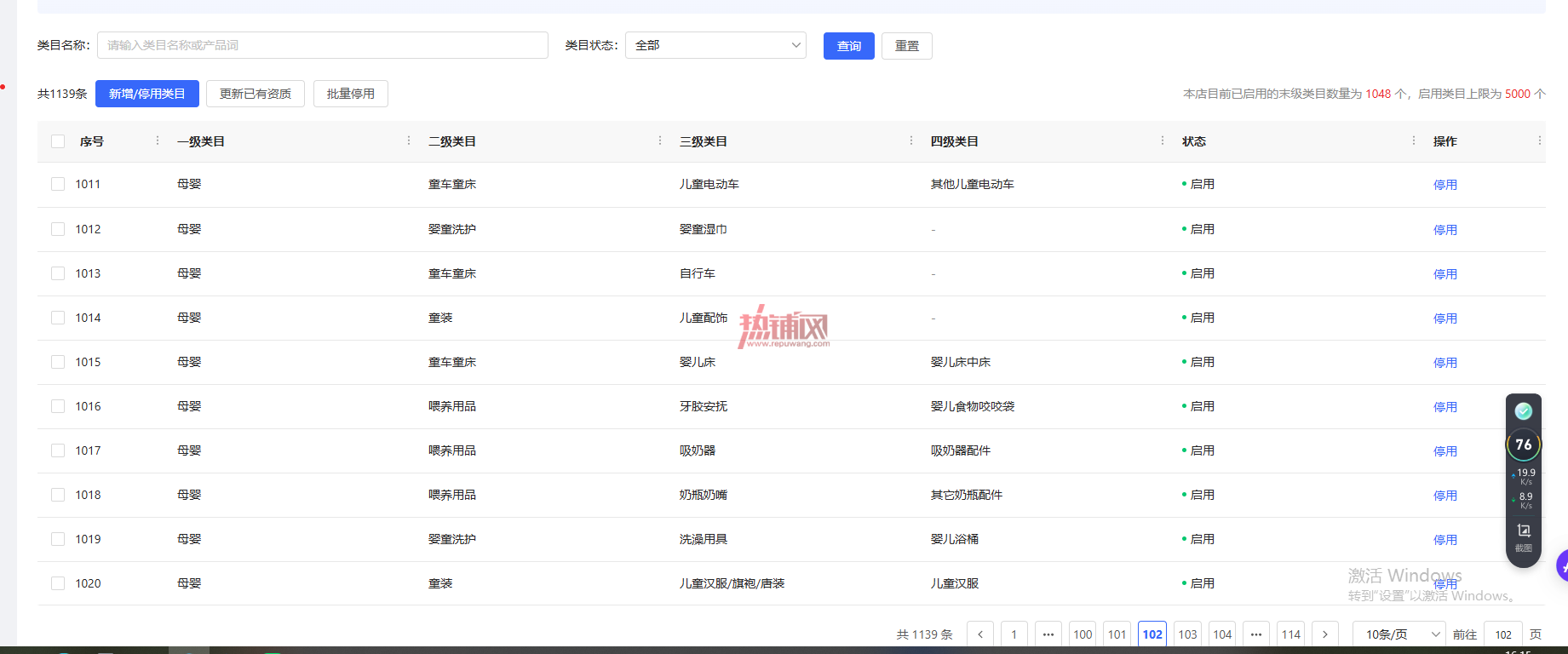Check the row 1011 checkbox
Viewport: 1568px width, 654px height.
point(58,184)
